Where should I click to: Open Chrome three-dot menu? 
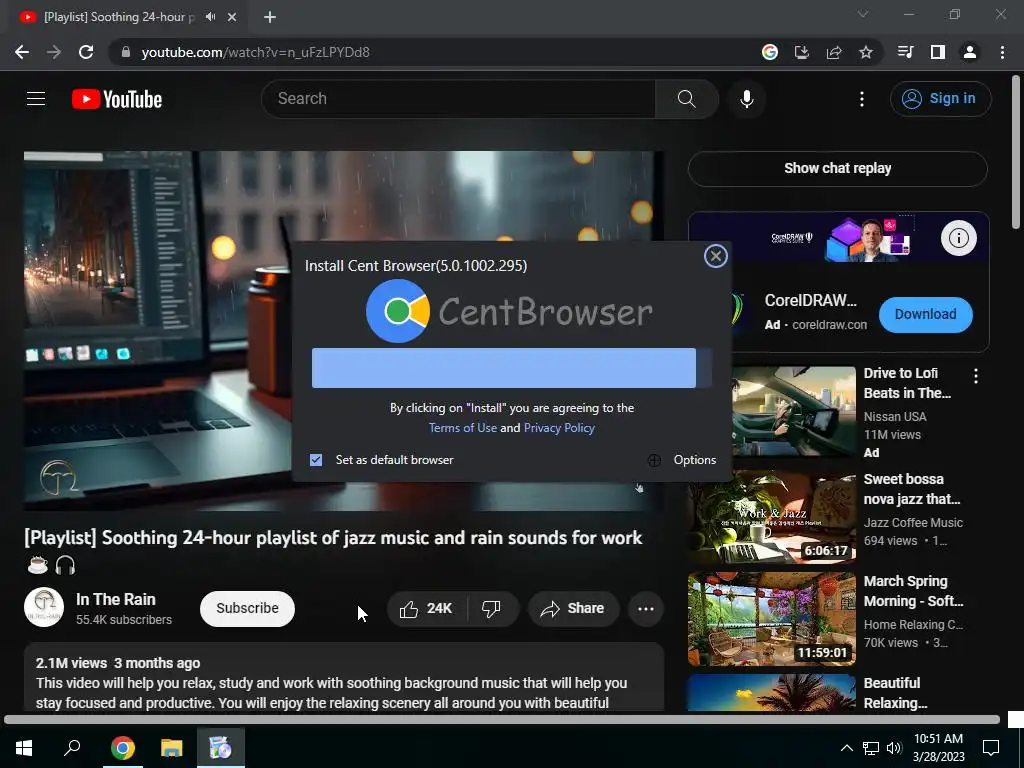click(x=1002, y=52)
